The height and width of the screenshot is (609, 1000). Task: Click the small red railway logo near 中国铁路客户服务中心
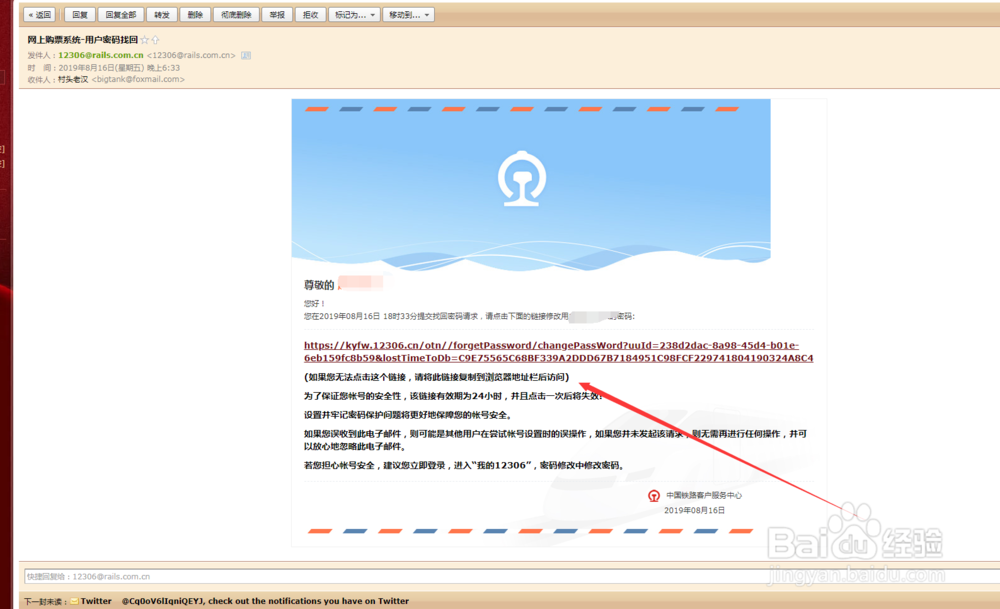click(654, 495)
